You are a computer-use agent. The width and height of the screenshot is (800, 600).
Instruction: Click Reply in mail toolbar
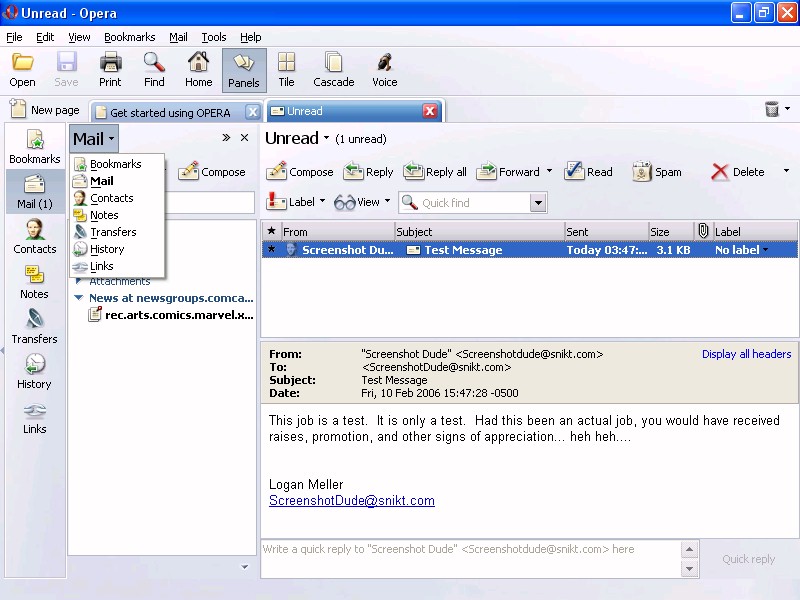click(x=368, y=172)
